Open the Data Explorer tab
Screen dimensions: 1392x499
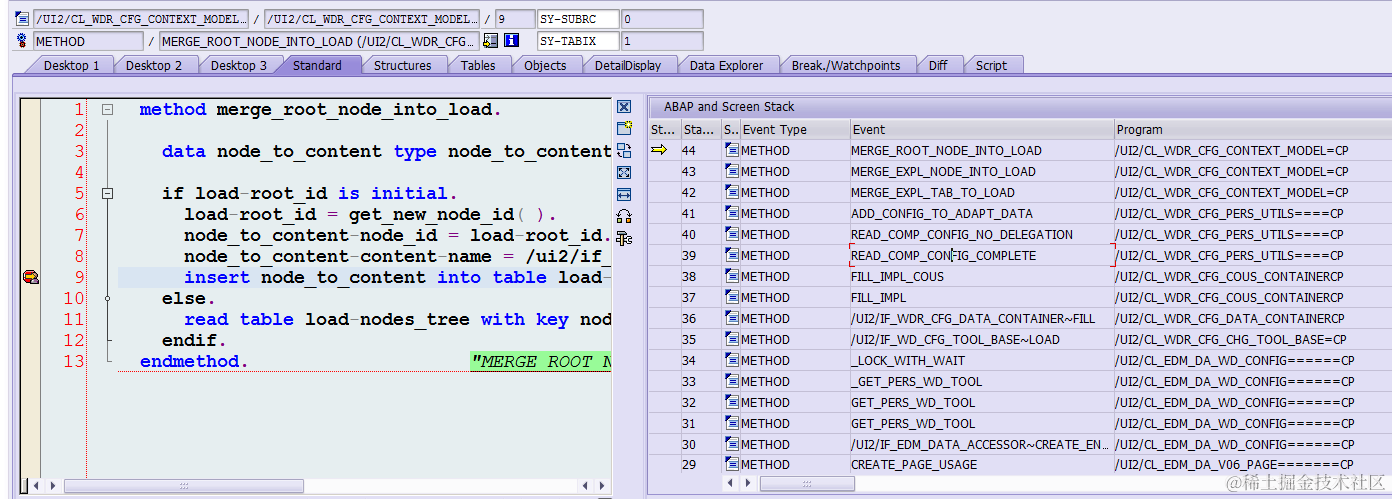click(727, 66)
